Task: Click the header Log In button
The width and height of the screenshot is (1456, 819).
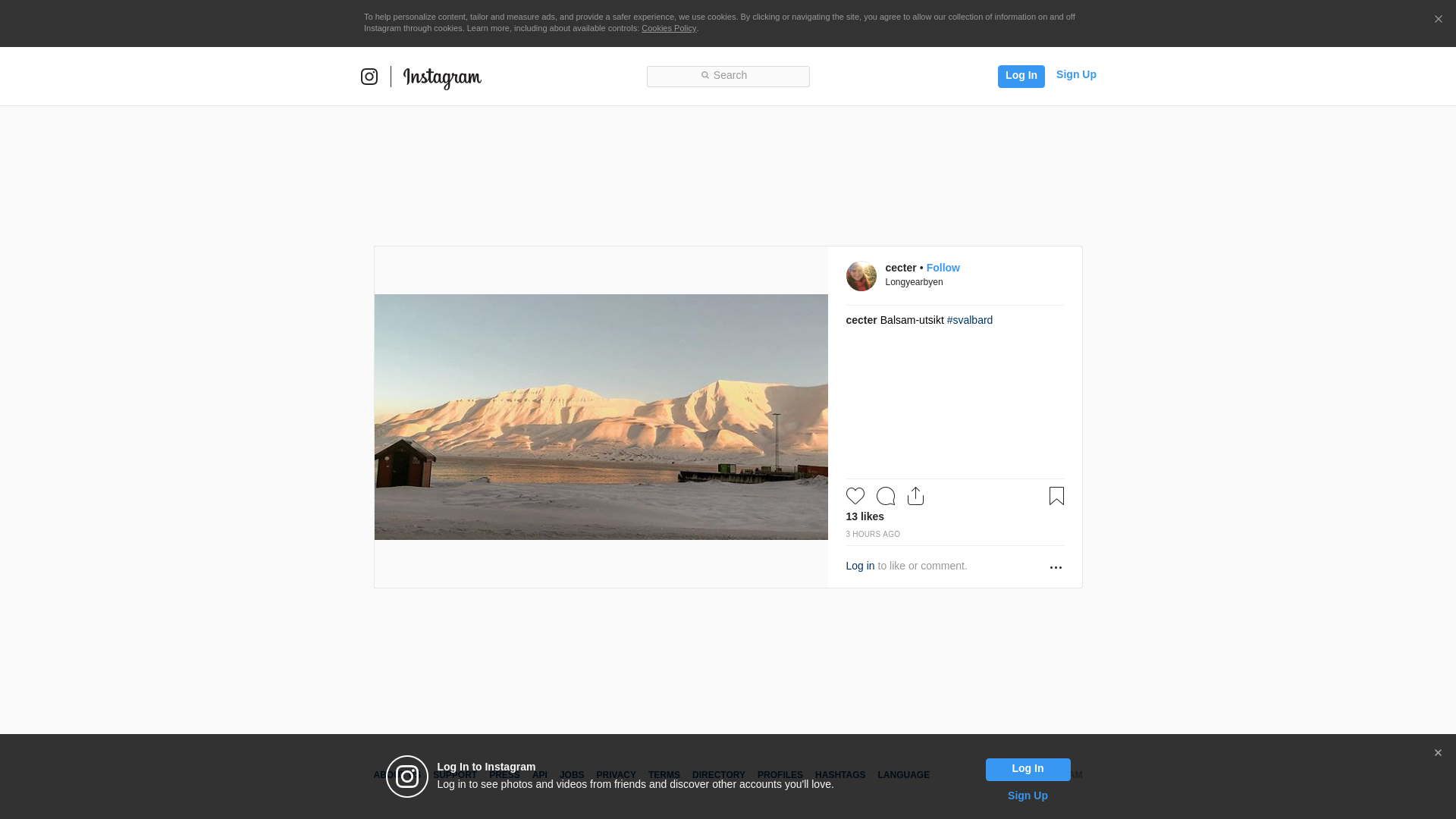Action: 1021,76
